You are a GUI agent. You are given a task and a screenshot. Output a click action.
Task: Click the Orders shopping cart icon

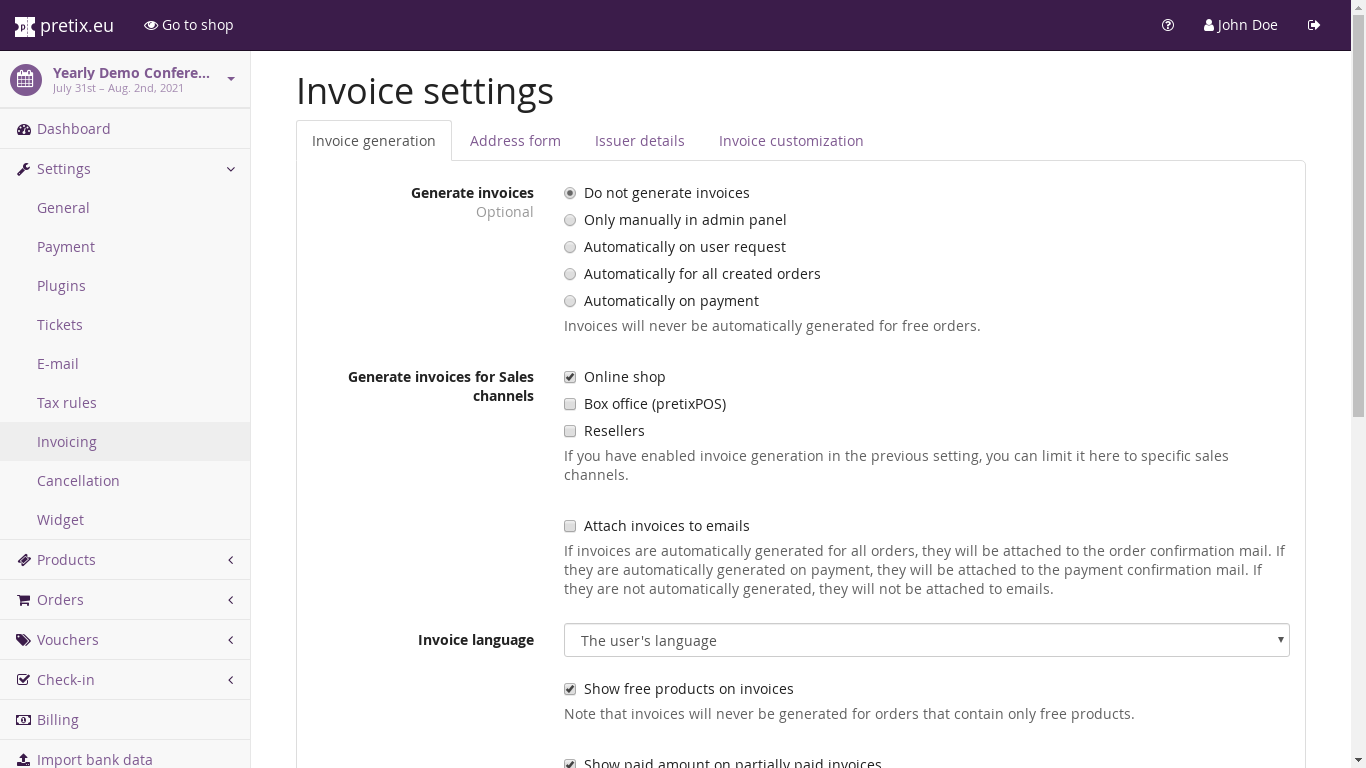point(24,600)
